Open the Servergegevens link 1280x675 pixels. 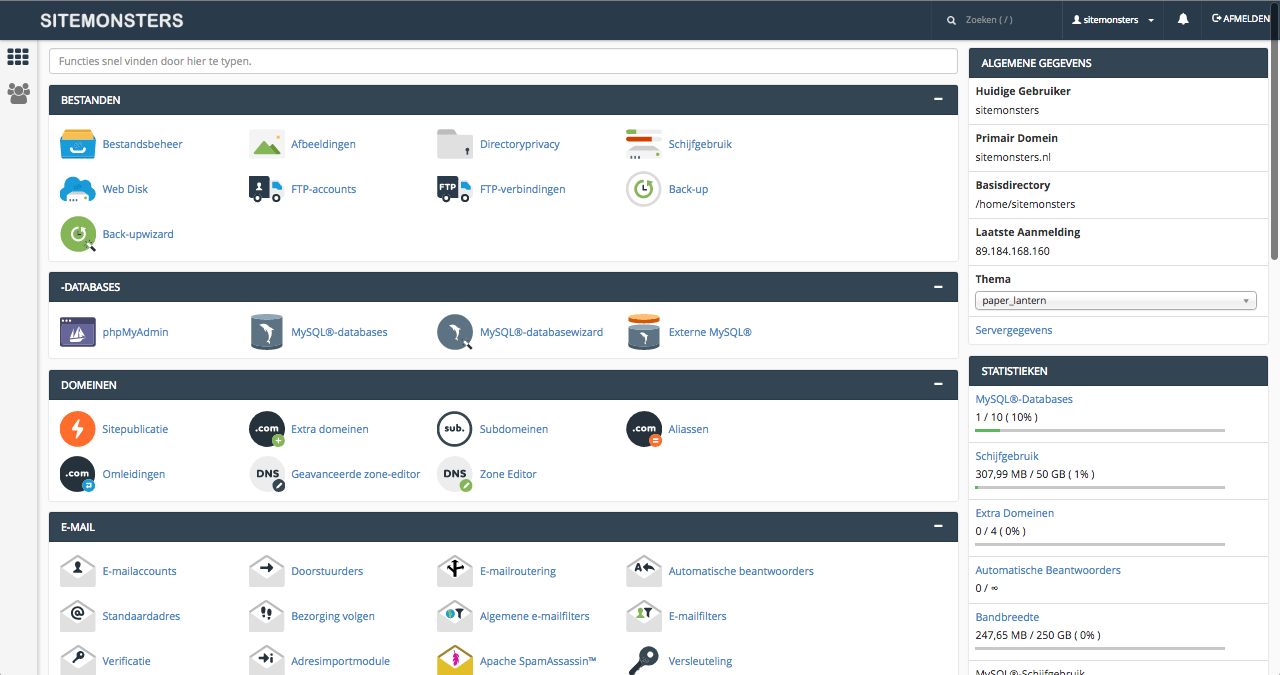1014,330
